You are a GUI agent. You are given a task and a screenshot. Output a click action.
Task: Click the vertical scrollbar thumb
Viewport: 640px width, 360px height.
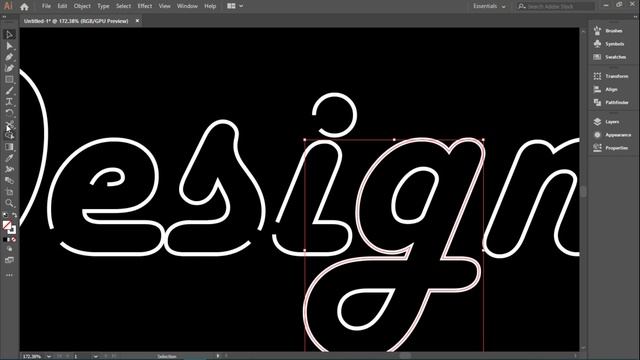(x=583, y=191)
